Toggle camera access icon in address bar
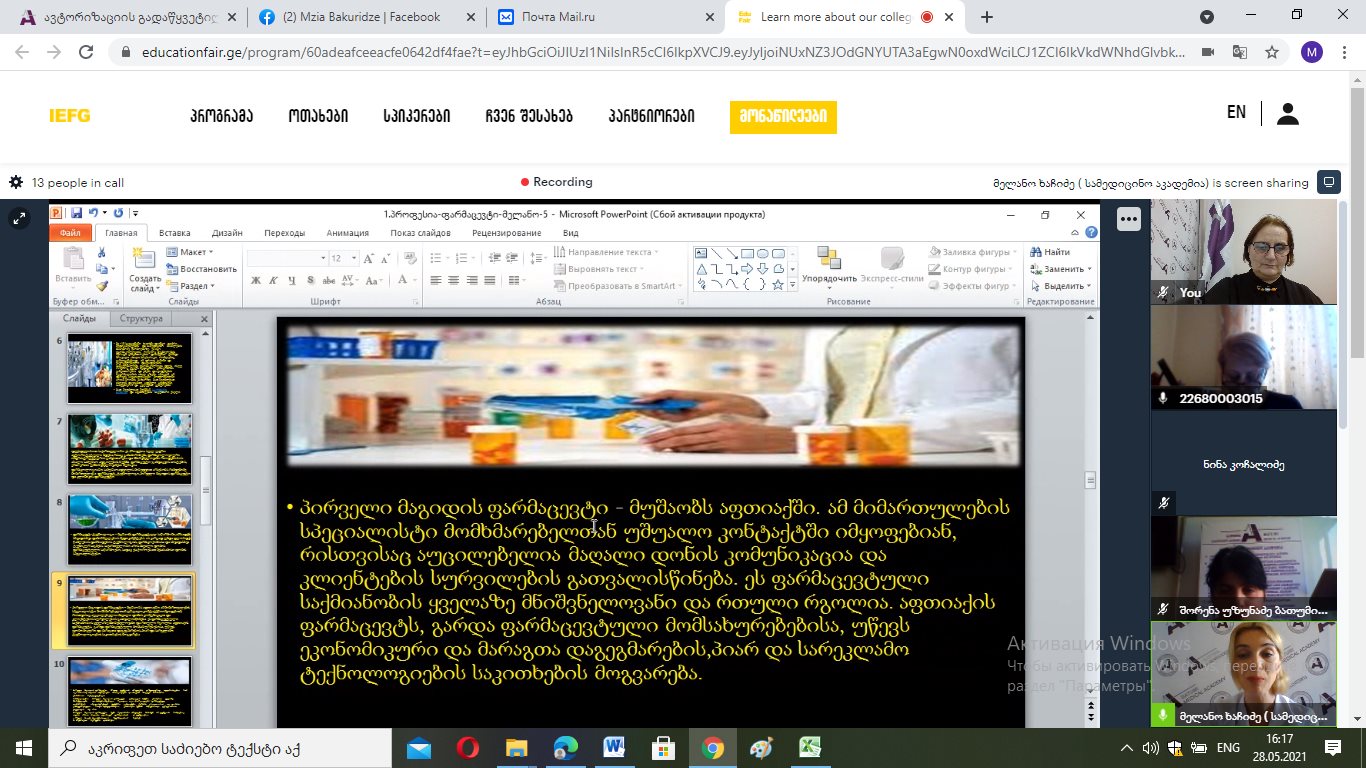Screen dimensions: 1366x768 (x=1208, y=52)
